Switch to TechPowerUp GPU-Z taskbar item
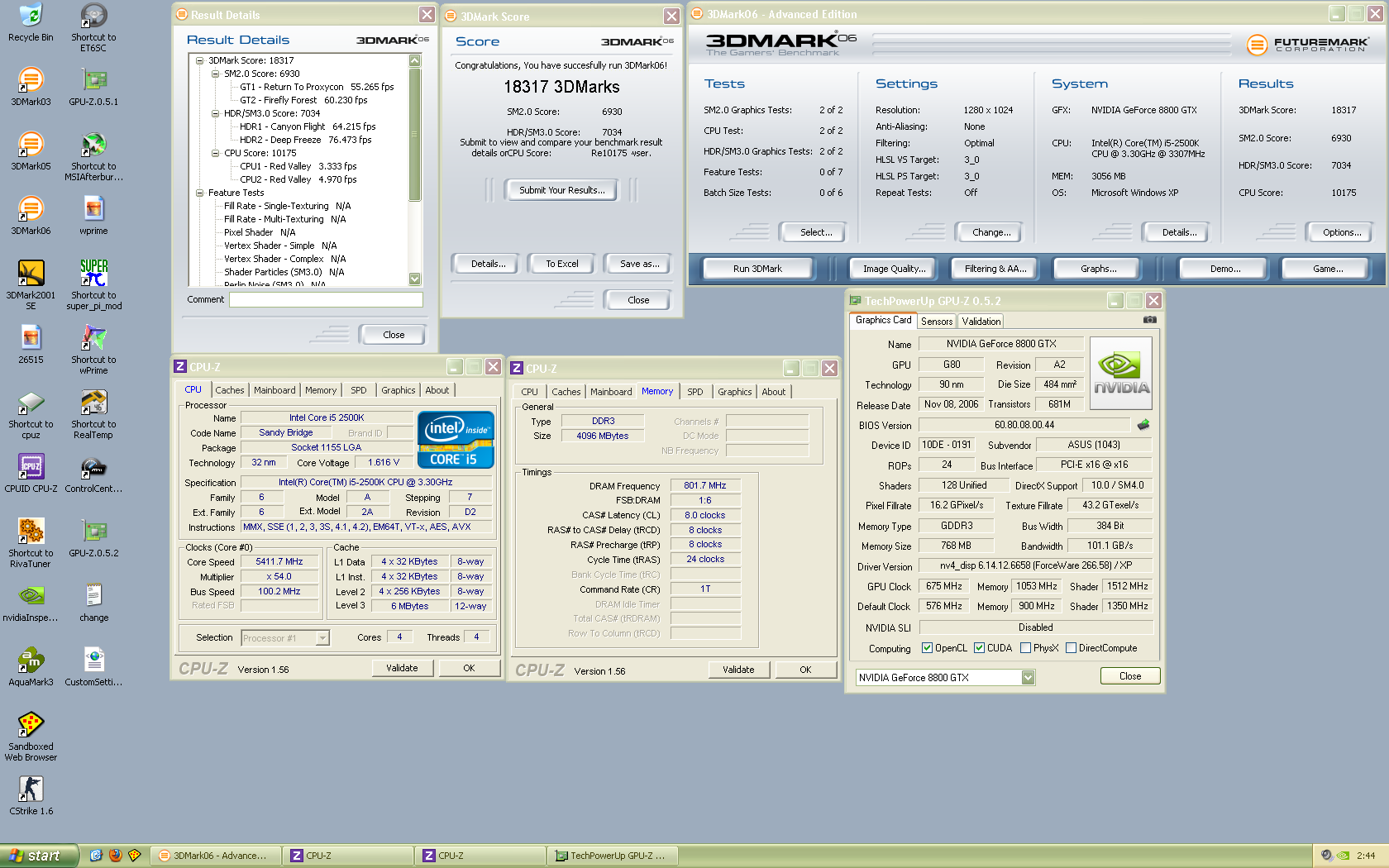The width and height of the screenshot is (1389, 868). pos(613,856)
